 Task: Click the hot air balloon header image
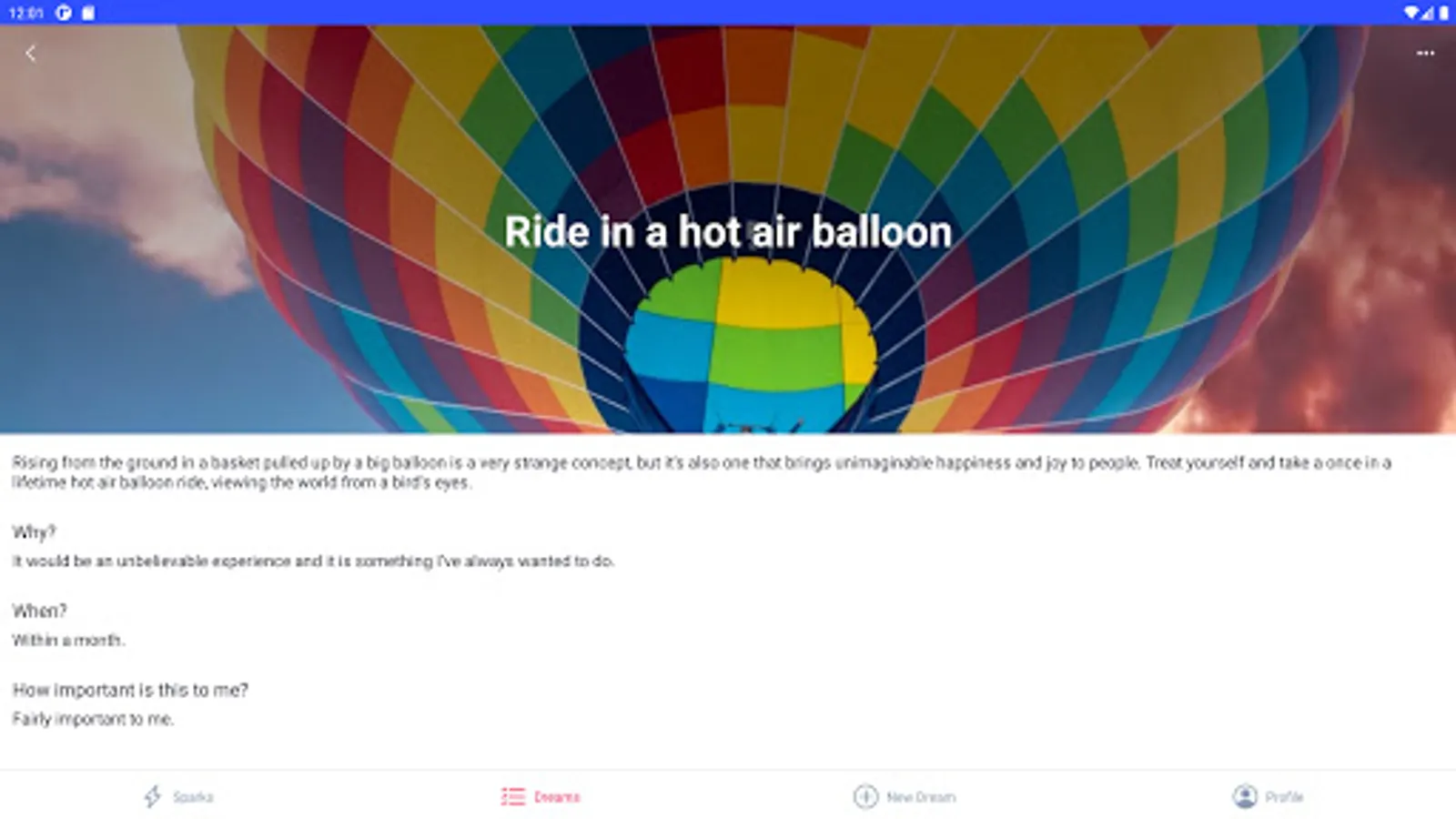(x=728, y=228)
